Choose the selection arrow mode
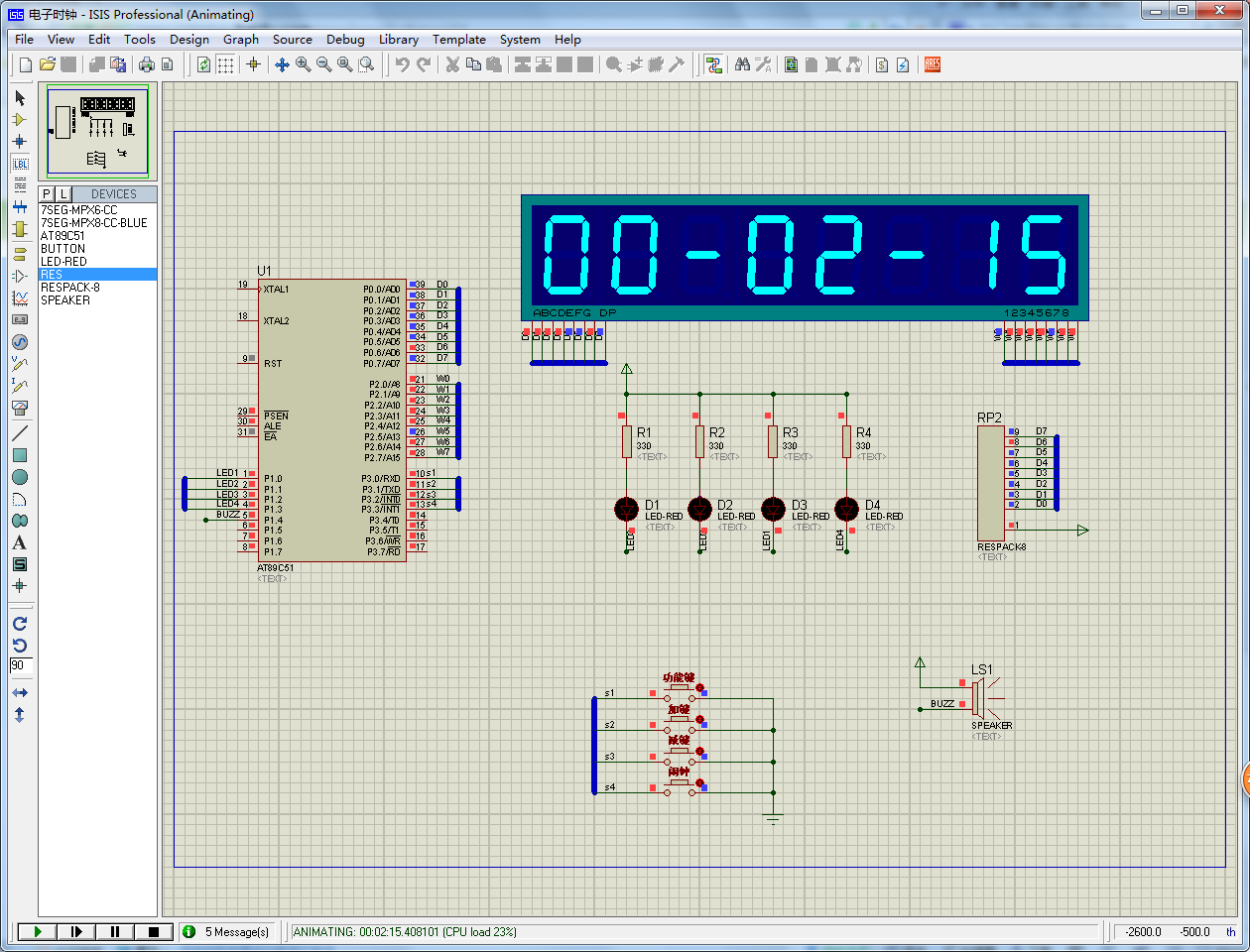Image resolution: width=1250 pixels, height=952 pixels. pyautogui.click(x=20, y=98)
